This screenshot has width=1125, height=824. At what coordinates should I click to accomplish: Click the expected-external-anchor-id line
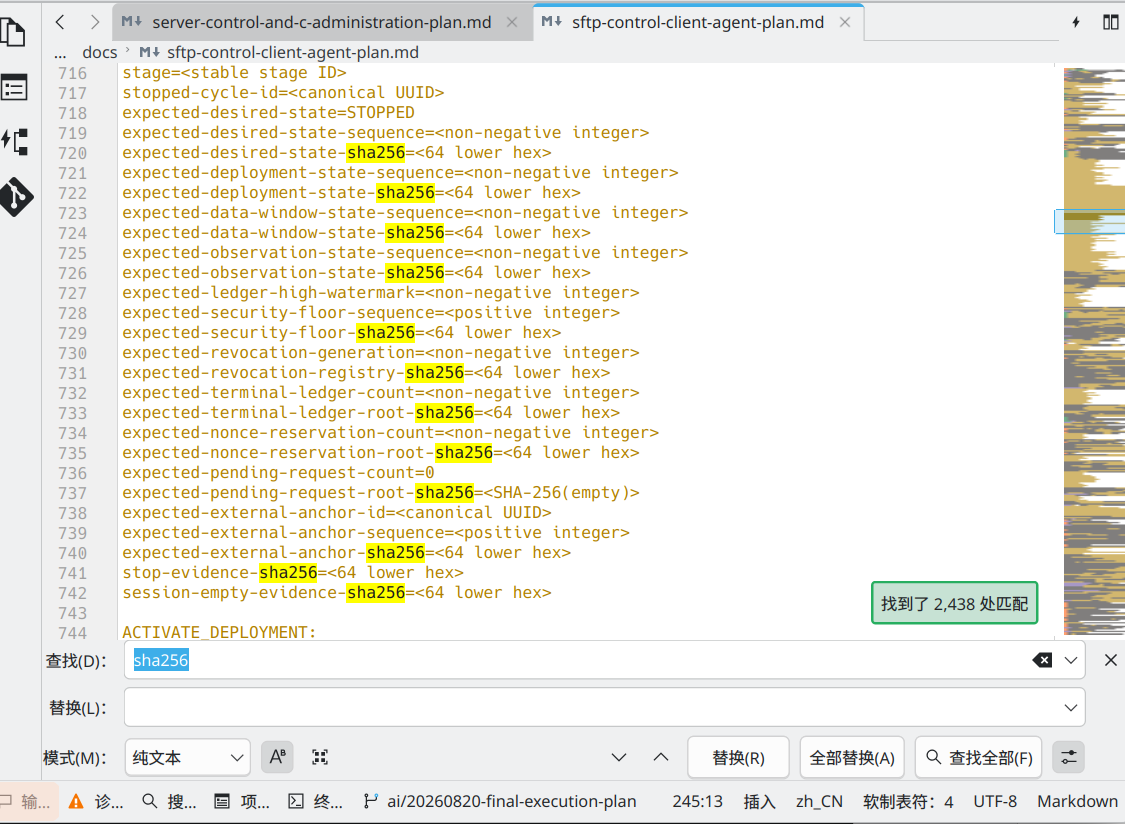pyautogui.click(x=336, y=512)
